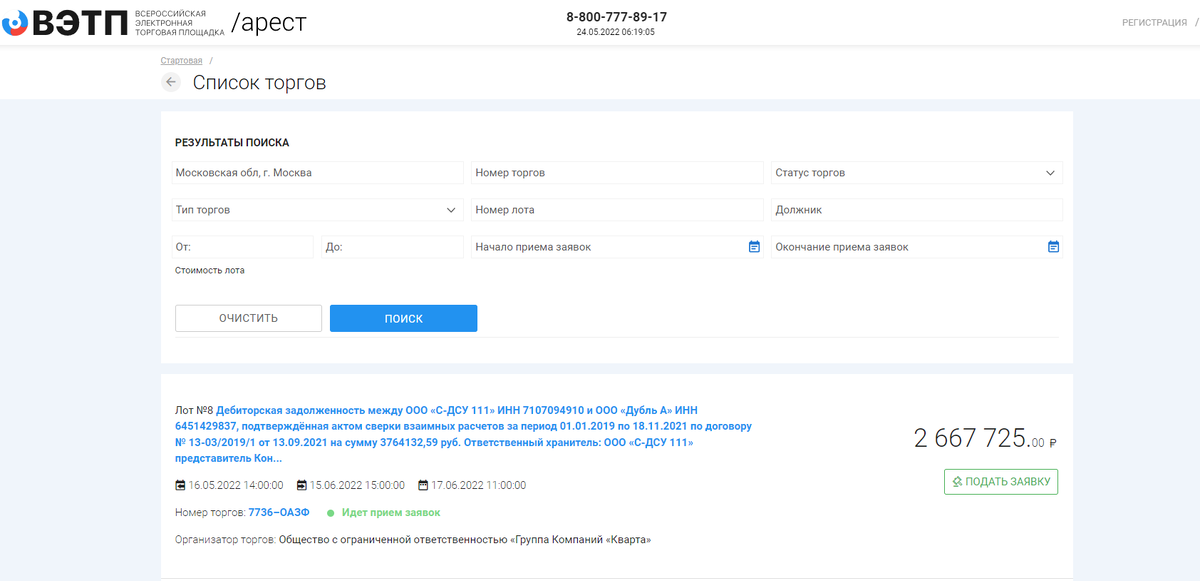Viewport: 1200px width, 581px height.
Task: Click the Идет прием заявок status text
Action: (391, 512)
